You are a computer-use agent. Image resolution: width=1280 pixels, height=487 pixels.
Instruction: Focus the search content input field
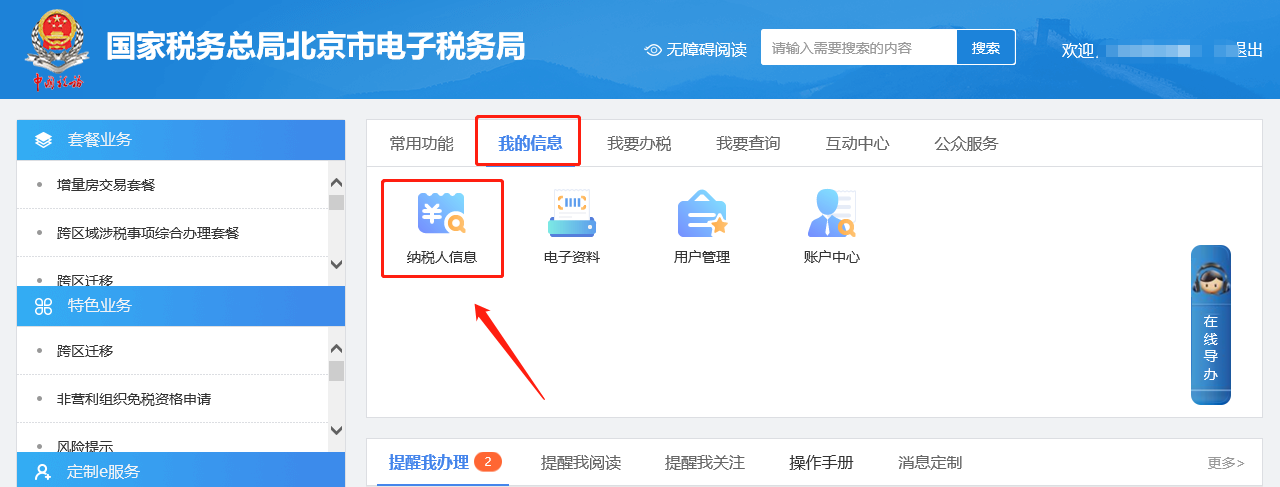859,47
